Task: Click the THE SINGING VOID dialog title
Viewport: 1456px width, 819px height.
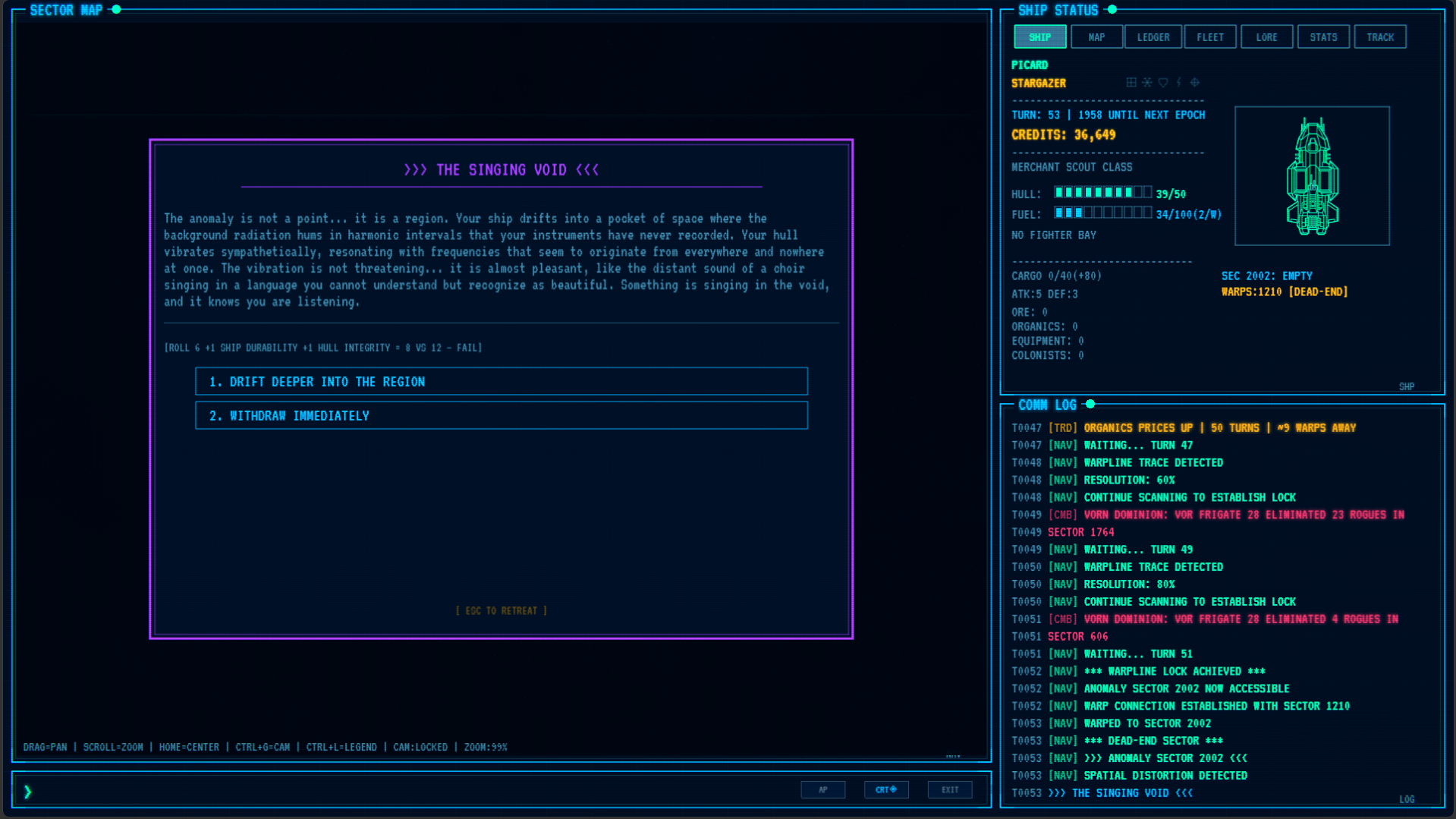Action: point(501,170)
